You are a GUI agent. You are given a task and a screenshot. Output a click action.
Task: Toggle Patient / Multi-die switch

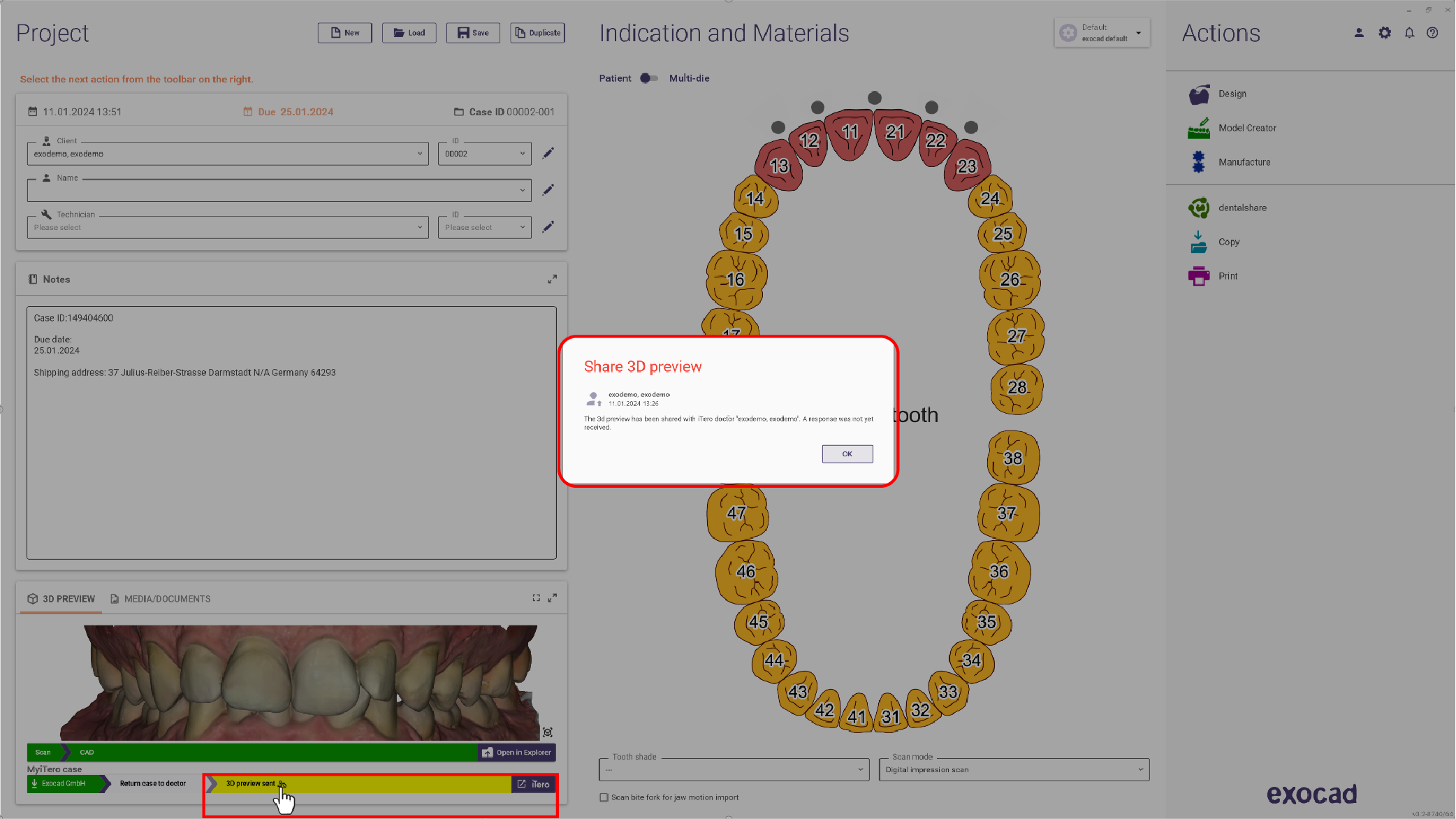point(649,78)
